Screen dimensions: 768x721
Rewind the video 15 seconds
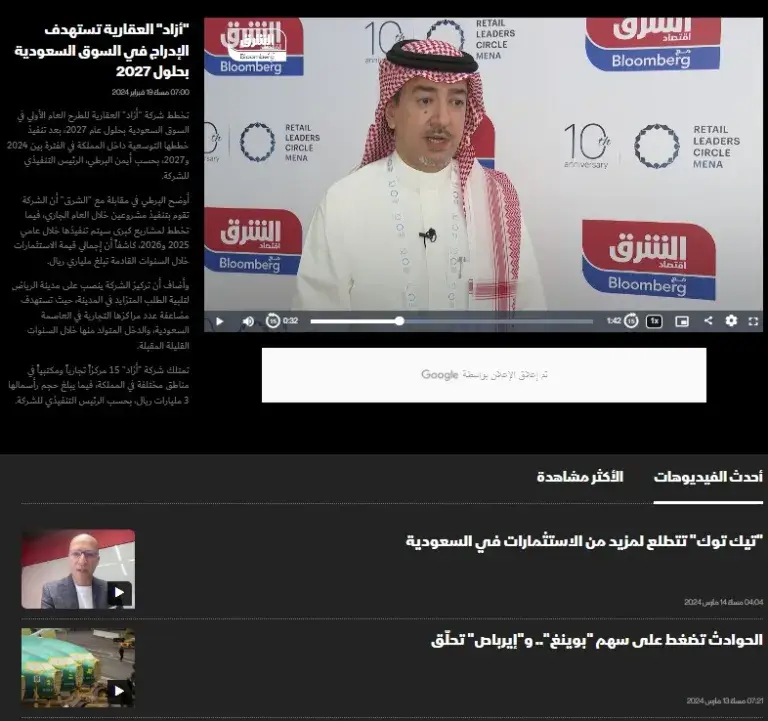273,321
